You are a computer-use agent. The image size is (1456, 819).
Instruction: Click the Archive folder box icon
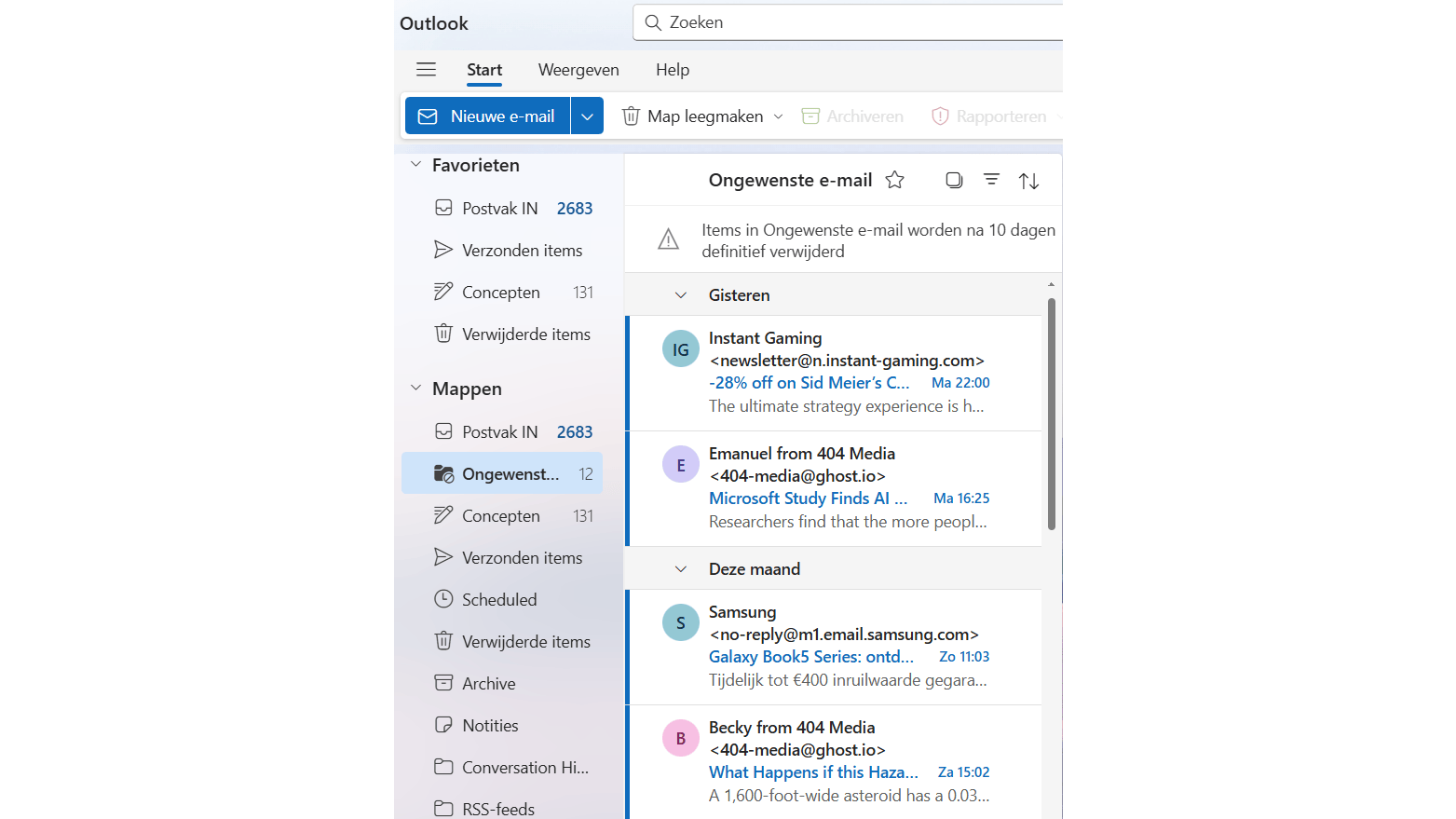click(x=443, y=683)
